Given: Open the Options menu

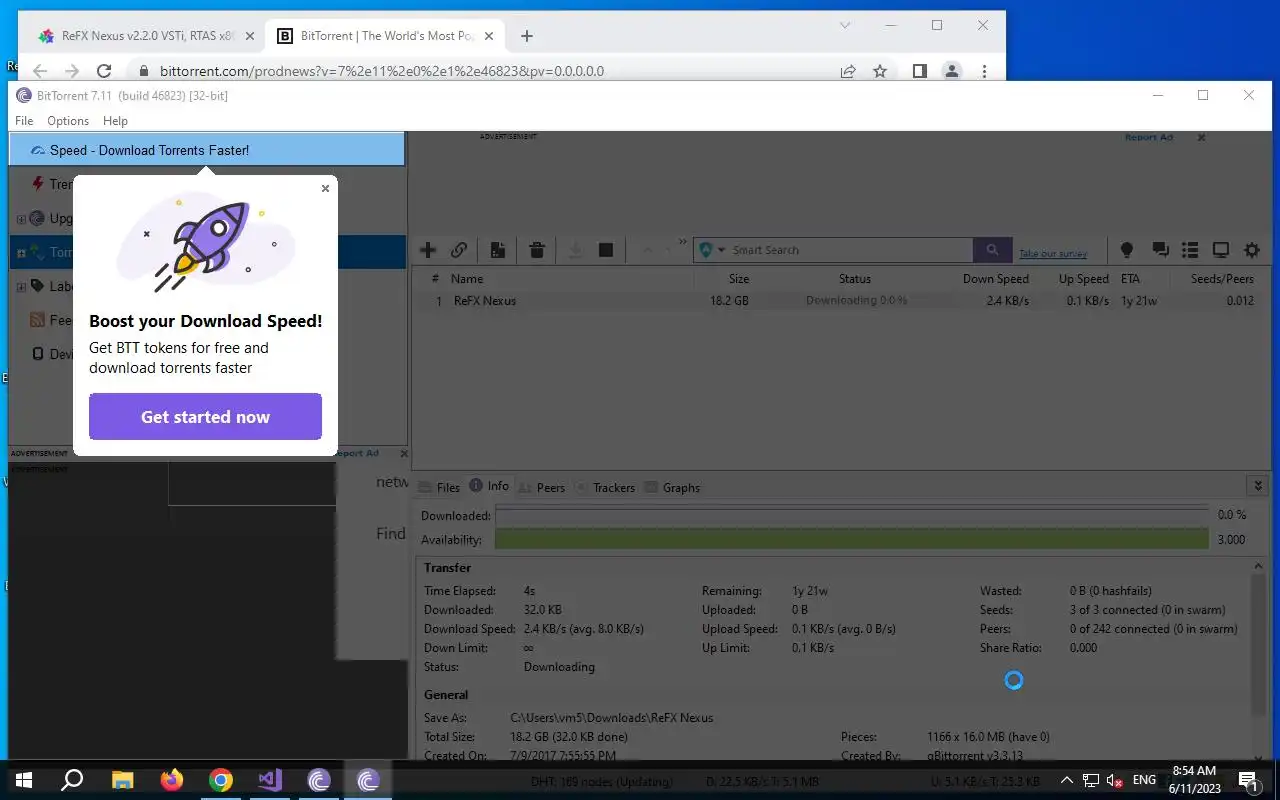Looking at the screenshot, I should tap(68, 121).
